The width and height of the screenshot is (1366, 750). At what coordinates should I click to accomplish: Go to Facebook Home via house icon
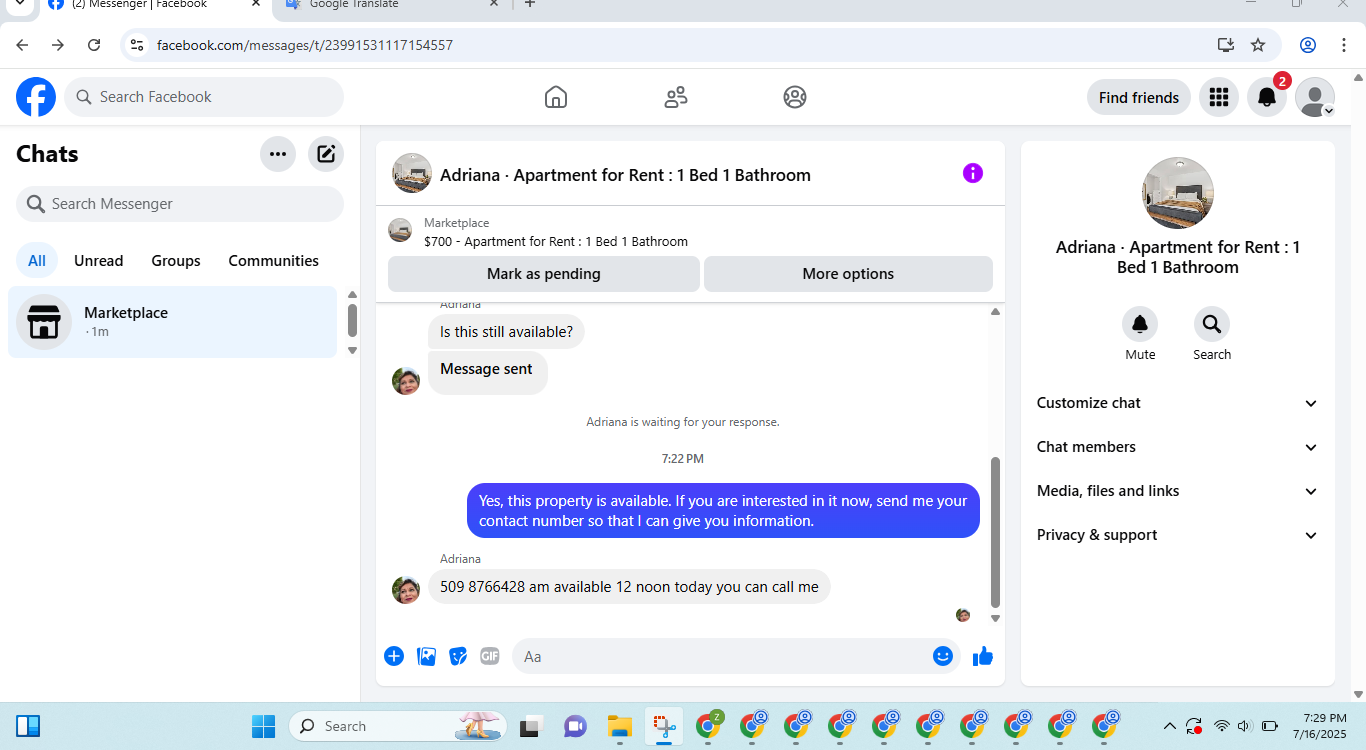tap(556, 97)
